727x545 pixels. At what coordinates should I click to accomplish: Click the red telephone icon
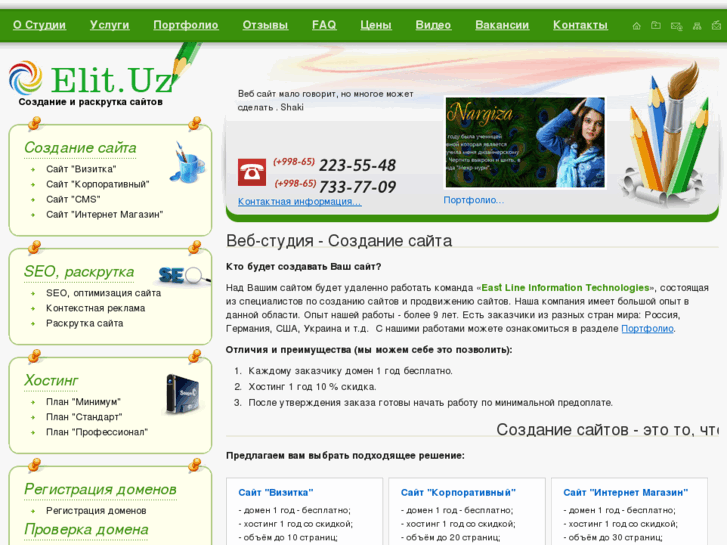(252, 172)
